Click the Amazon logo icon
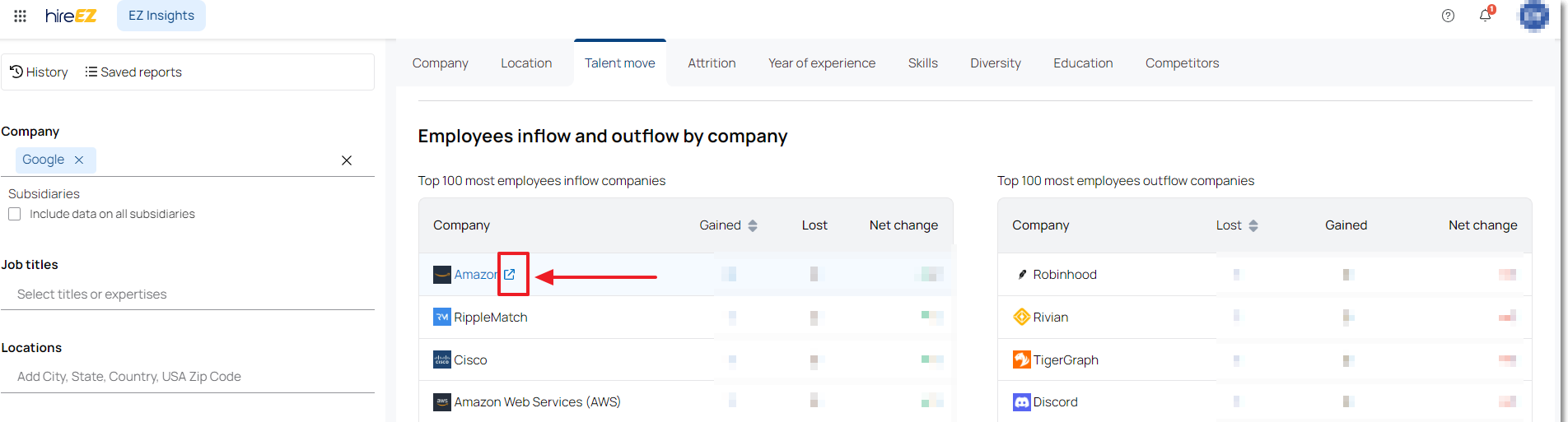Screen dimensions: 1568x422 click(442, 275)
